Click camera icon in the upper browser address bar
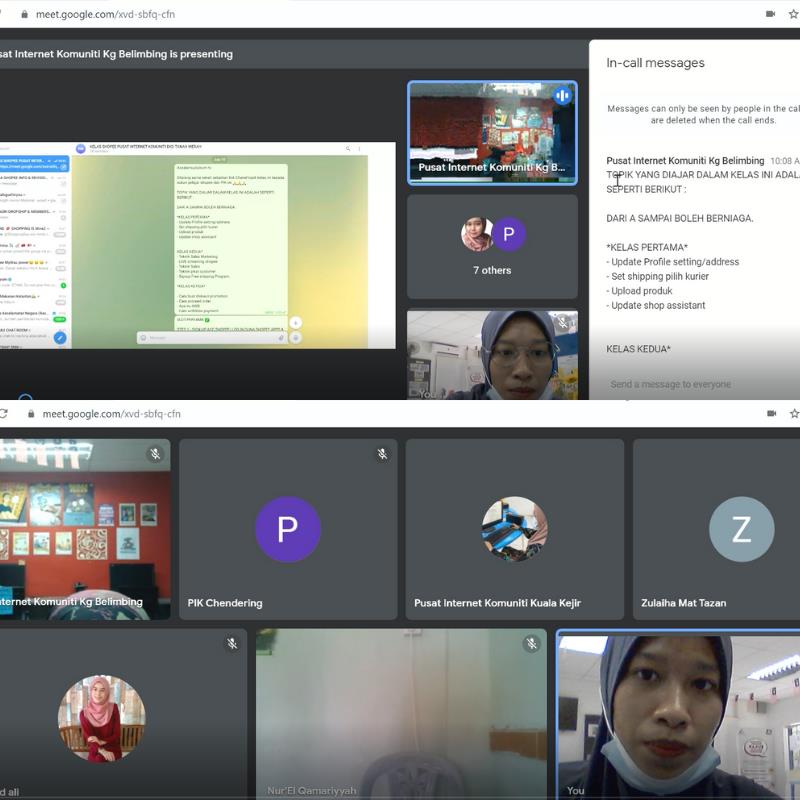800x800 pixels. tap(770, 14)
